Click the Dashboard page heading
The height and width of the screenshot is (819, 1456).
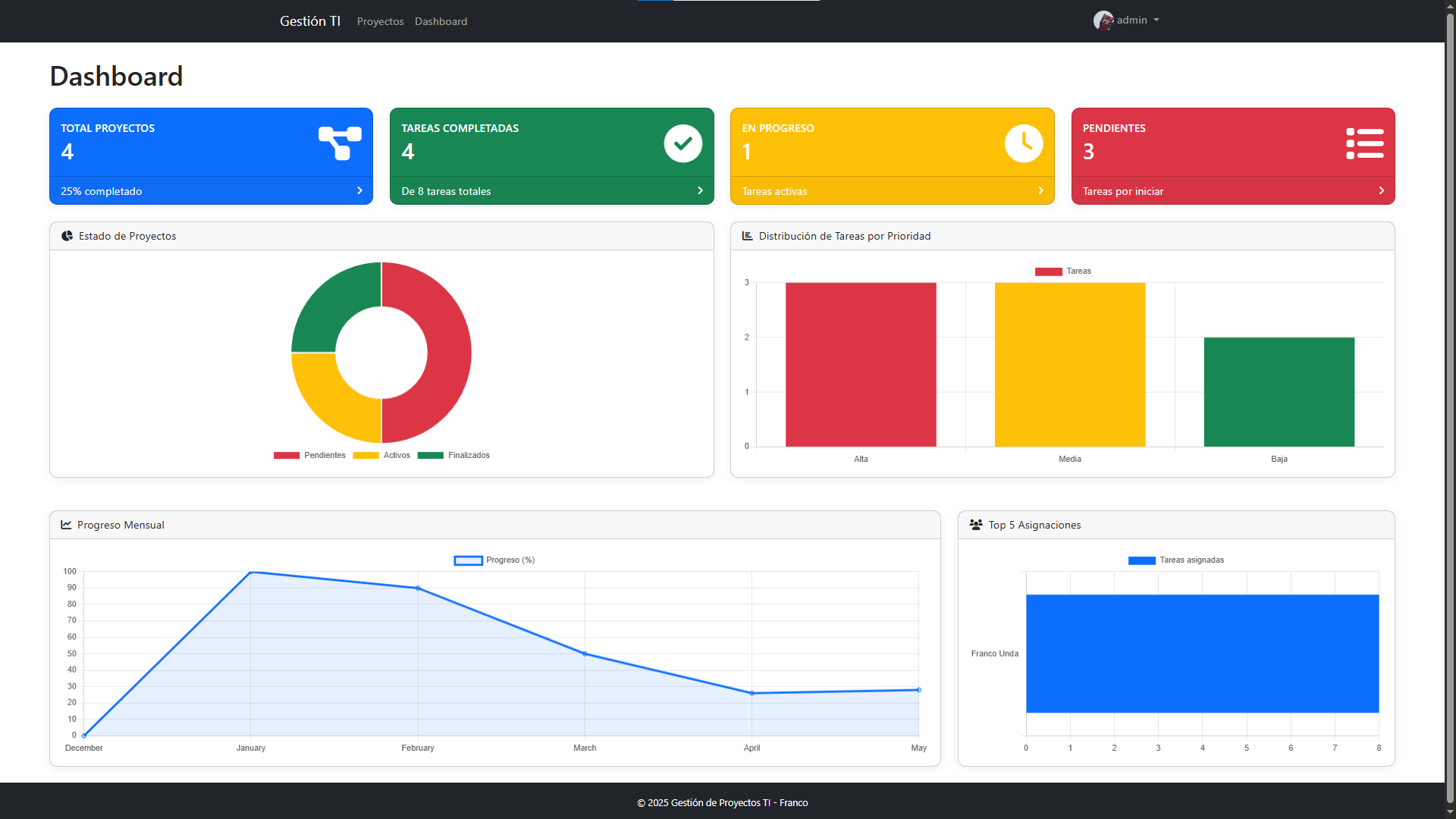pyautogui.click(x=116, y=76)
